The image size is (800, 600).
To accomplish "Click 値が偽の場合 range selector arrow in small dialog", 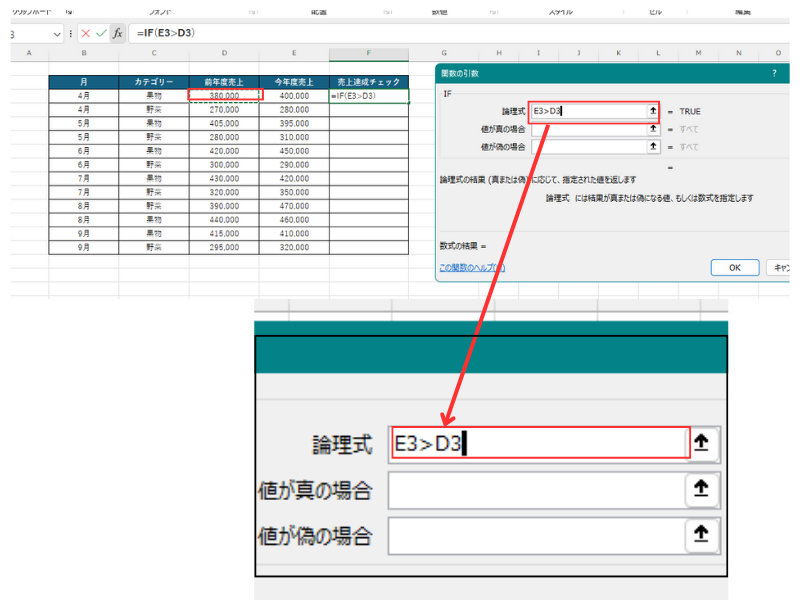I will click(x=652, y=147).
